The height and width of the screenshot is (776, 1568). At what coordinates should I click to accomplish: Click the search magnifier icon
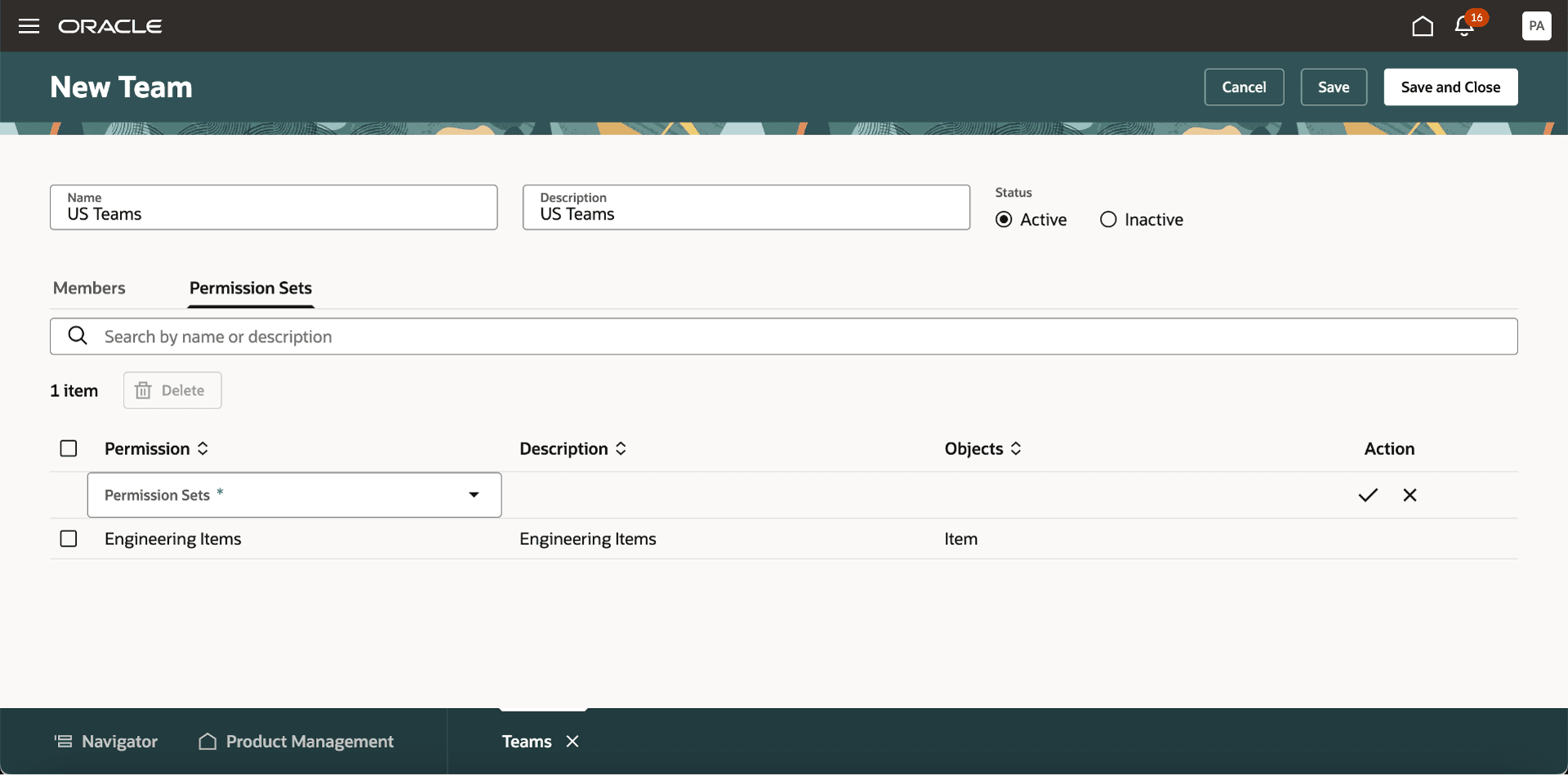[78, 336]
